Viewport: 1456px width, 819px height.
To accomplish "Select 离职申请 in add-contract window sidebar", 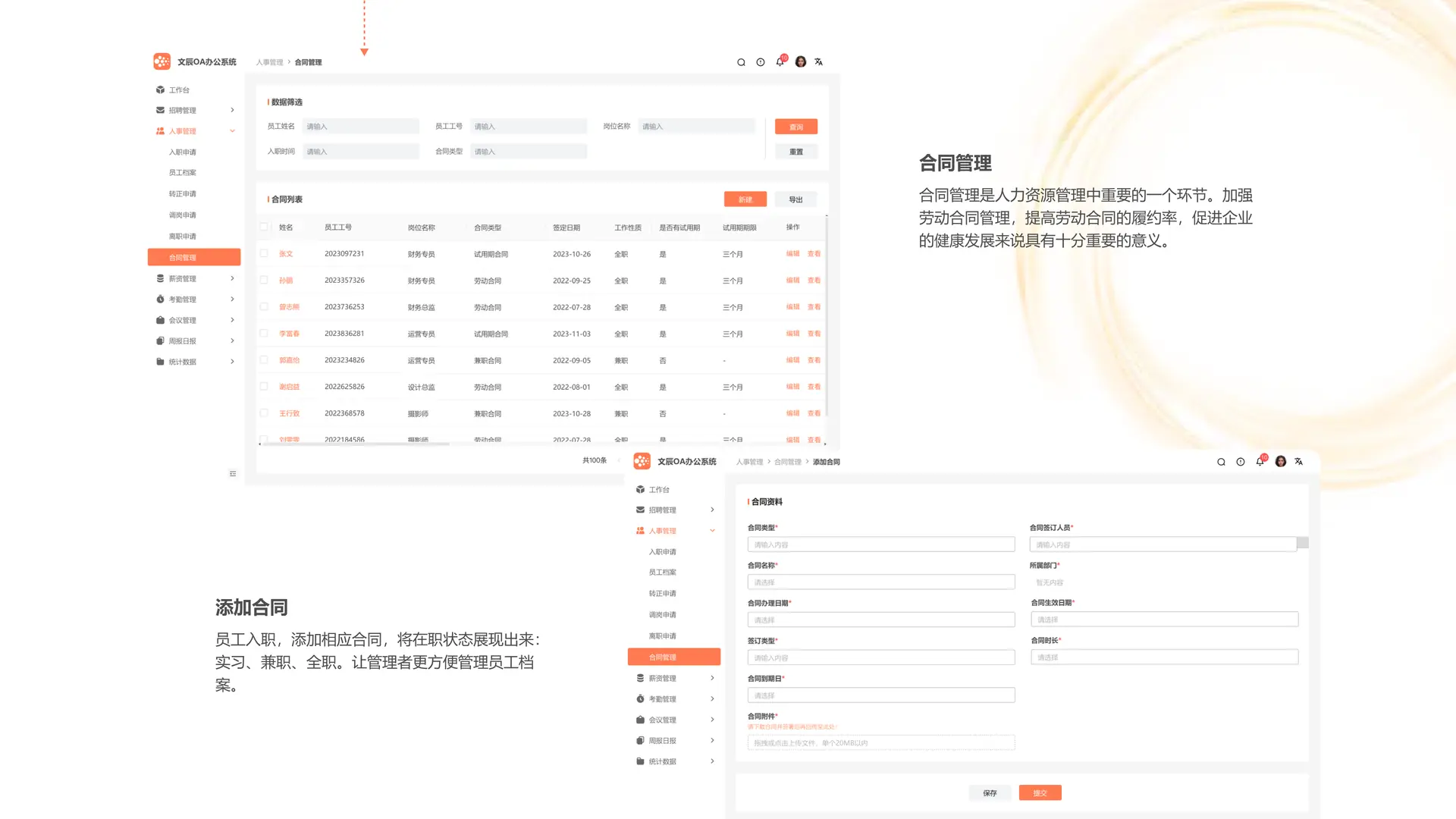I will 662,636.
